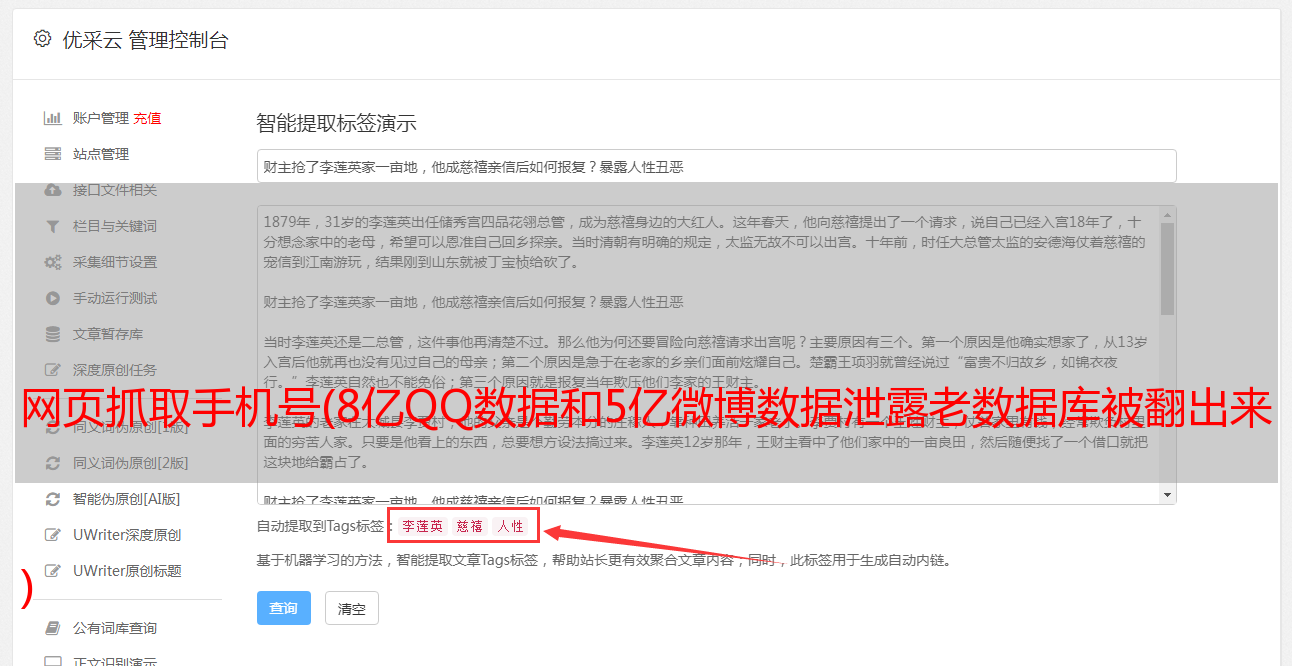Click the blue 查询 button

tap(284, 608)
